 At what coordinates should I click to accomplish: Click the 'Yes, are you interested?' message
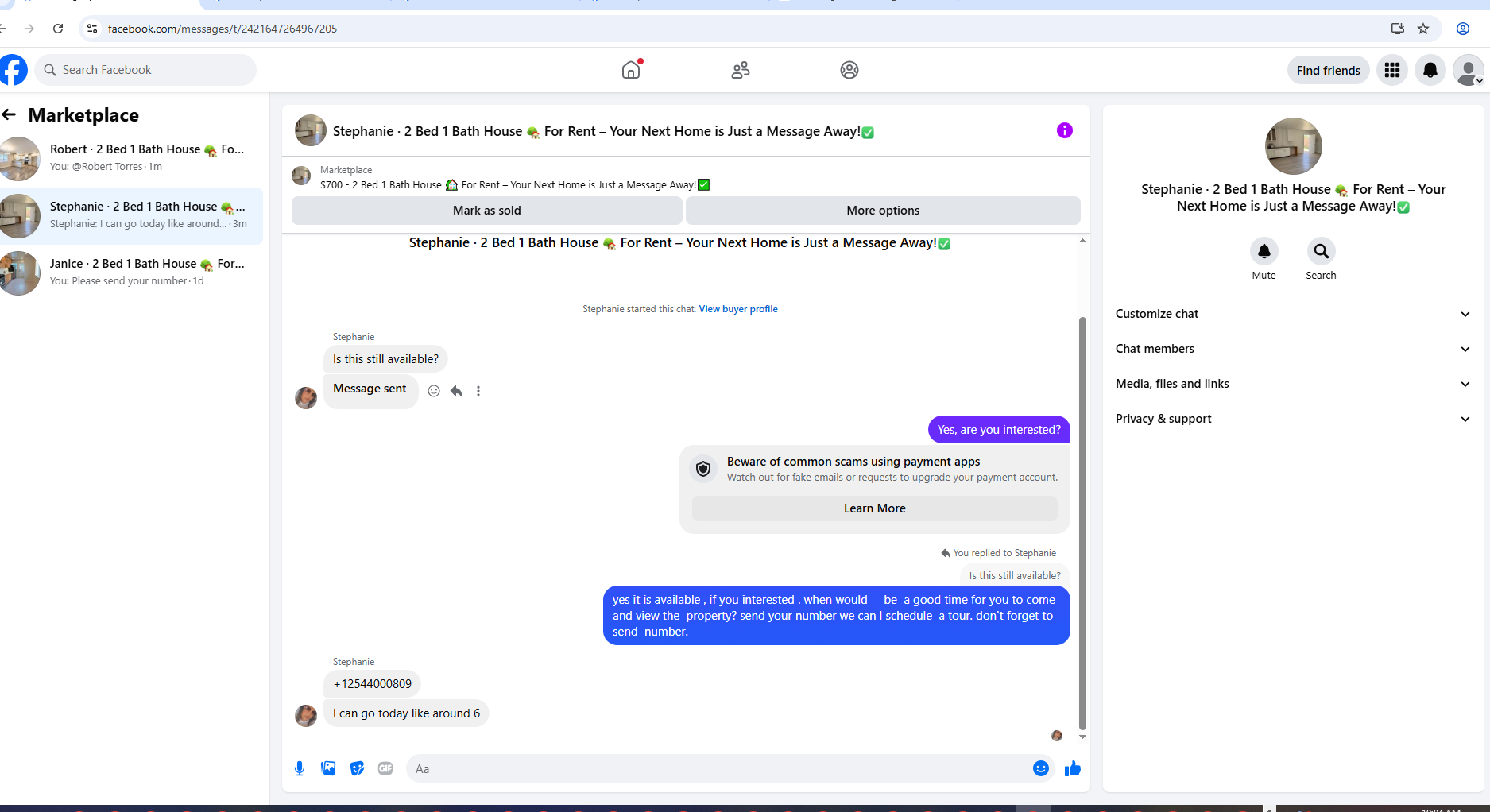(999, 430)
